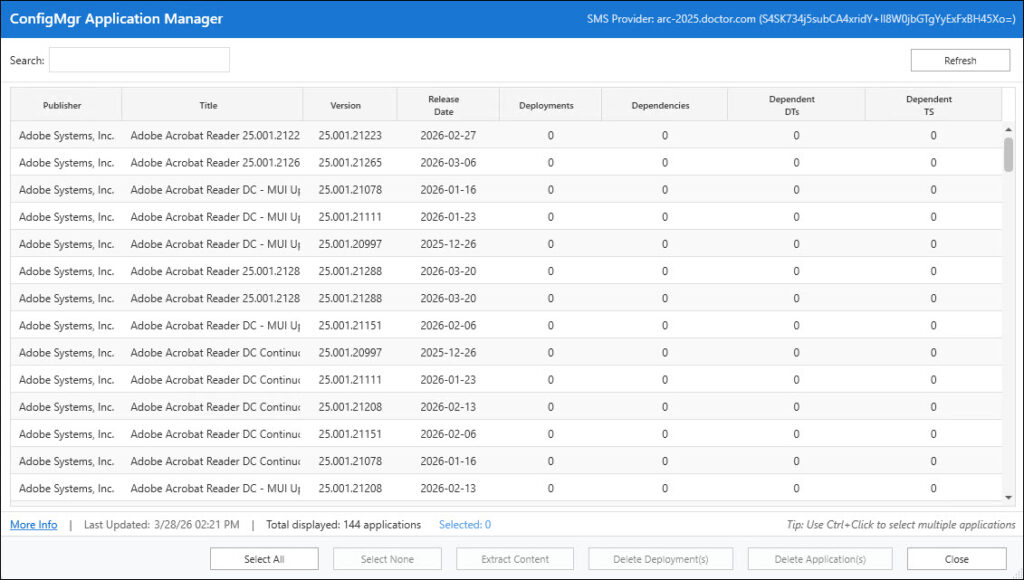Viewport: 1024px width, 580px height.
Task: Select the row with version 25.001.21265
Action: pos(350,162)
